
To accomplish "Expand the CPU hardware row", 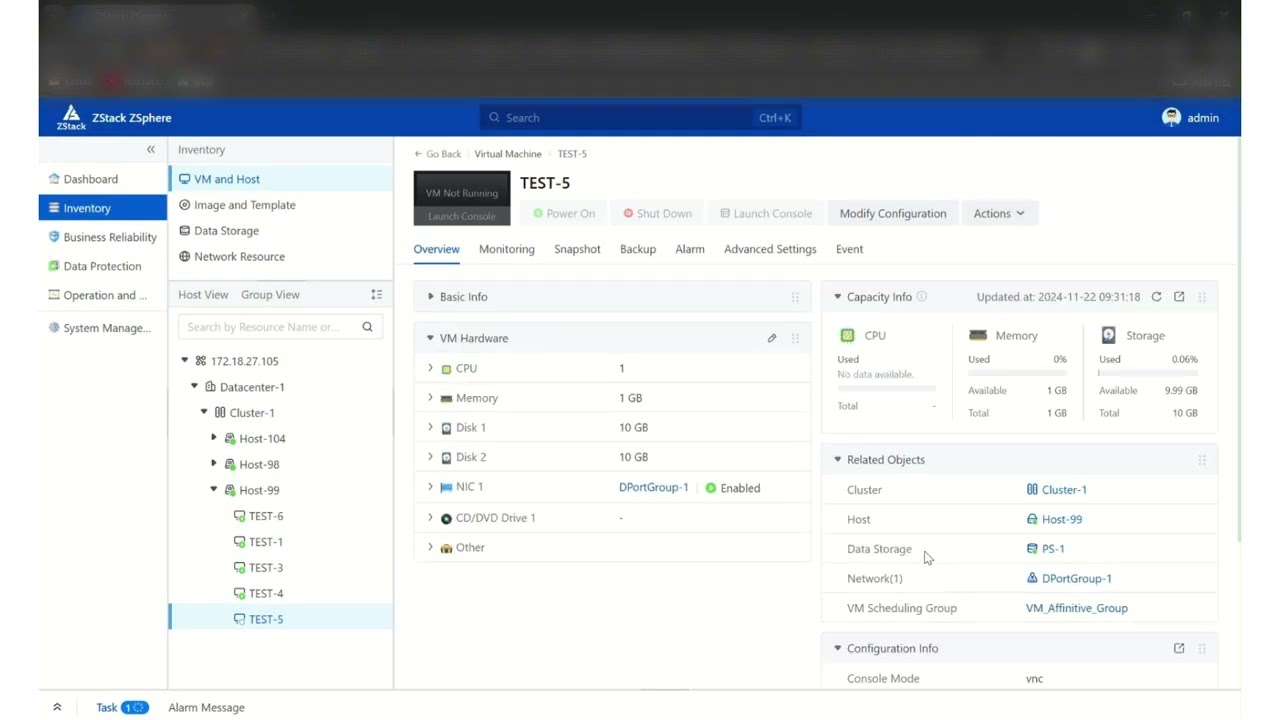I will point(431,368).
